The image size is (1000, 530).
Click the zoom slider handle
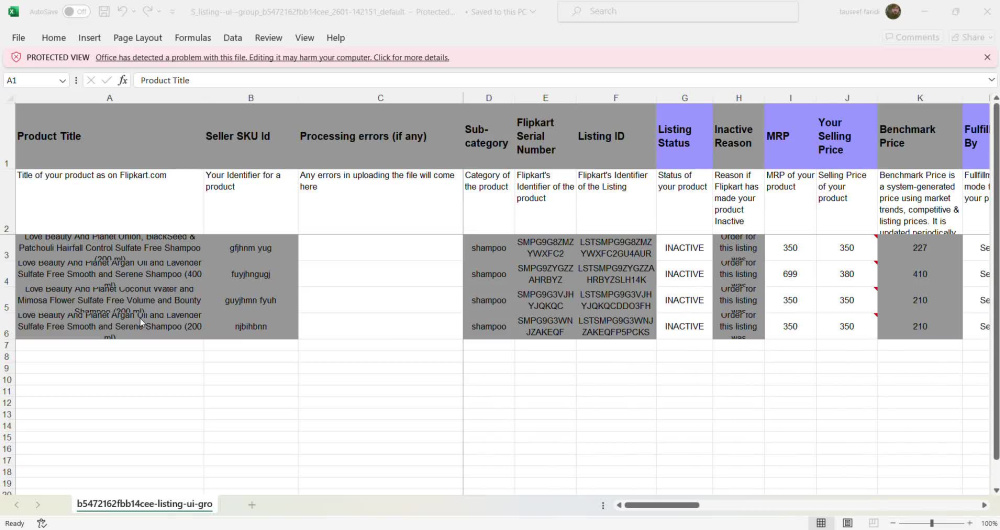[932, 523]
